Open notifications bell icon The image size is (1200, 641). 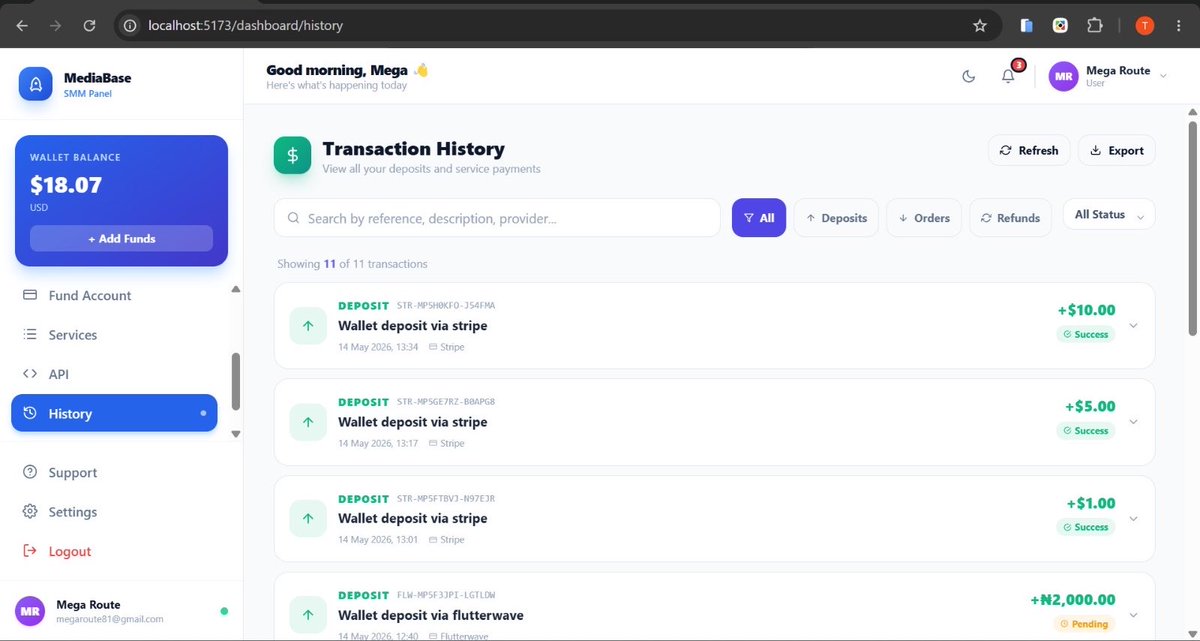coord(1008,76)
